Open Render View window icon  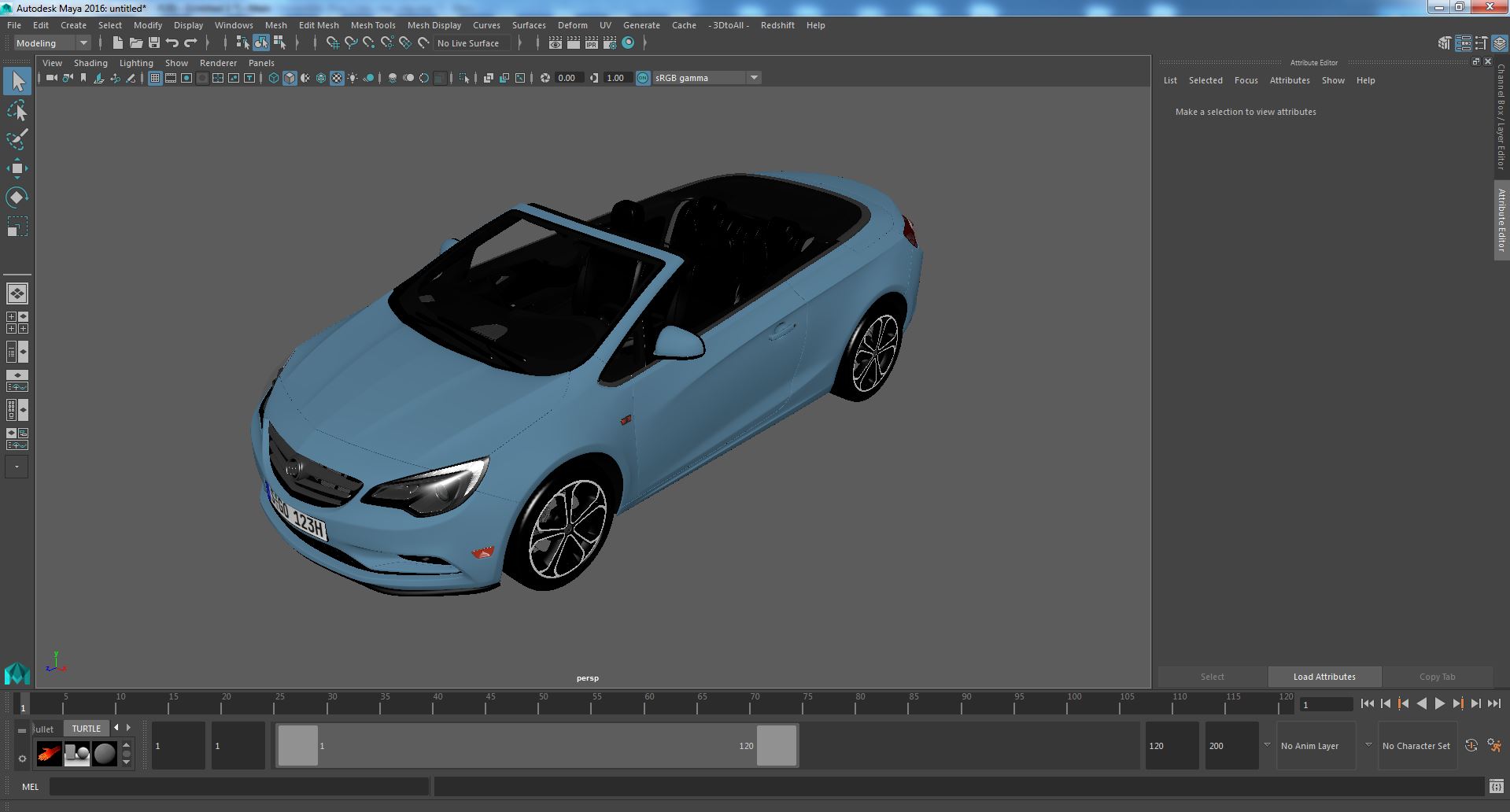click(556, 43)
